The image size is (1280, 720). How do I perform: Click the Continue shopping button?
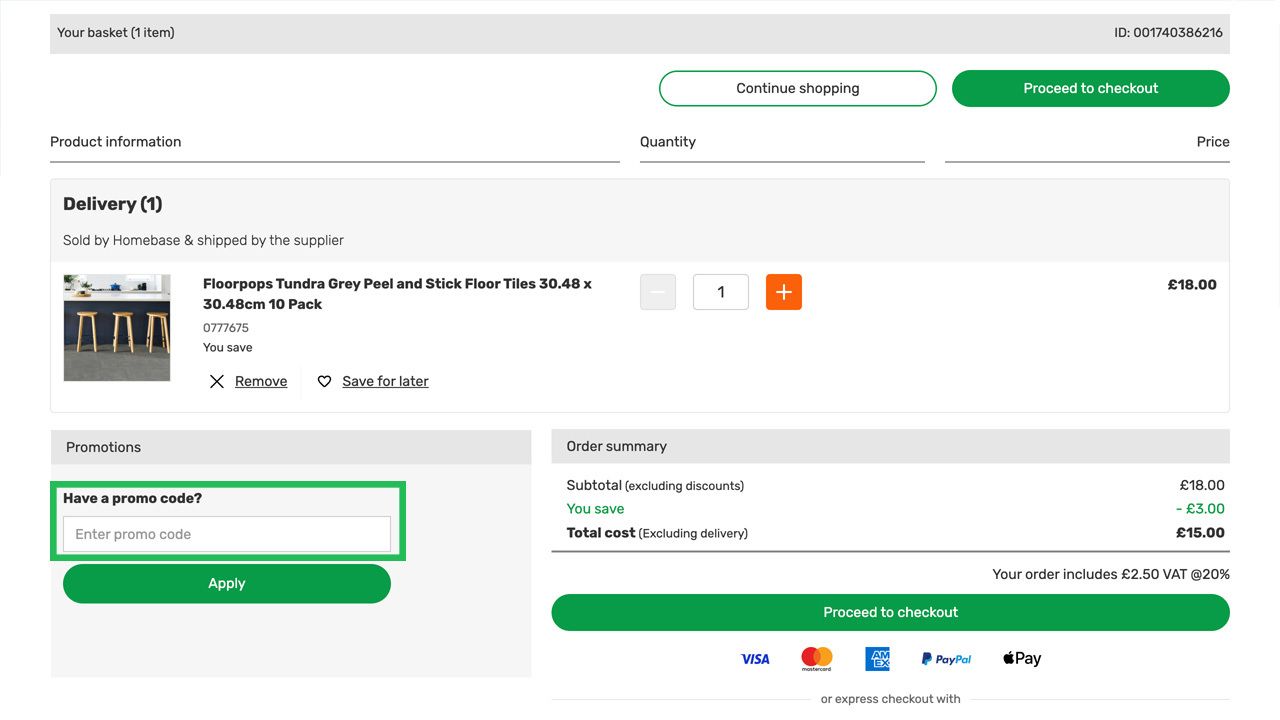(x=797, y=88)
